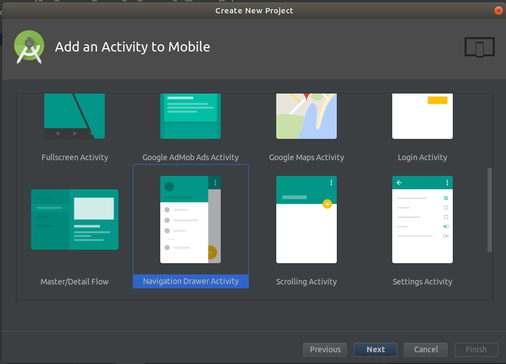Close the Create New Project dialog
Image resolution: width=506 pixels, height=364 pixels.
point(498,11)
